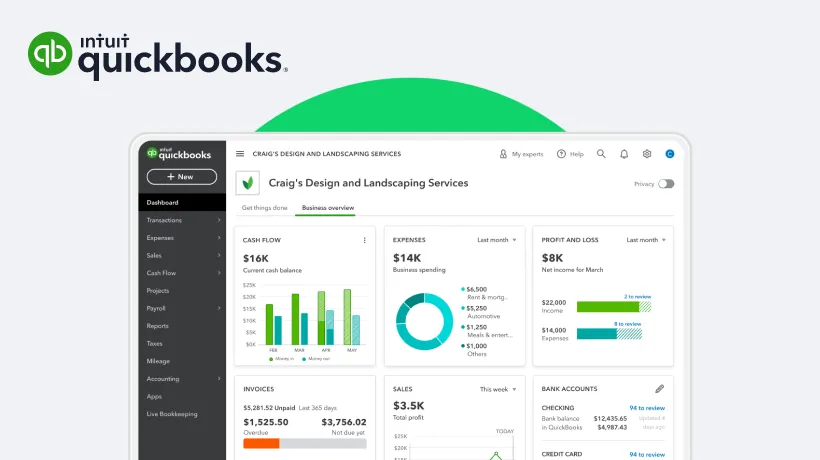This screenshot has height=460, width=820.
Task: Click the gray not due yet bar
Action: (x=323, y=444)
